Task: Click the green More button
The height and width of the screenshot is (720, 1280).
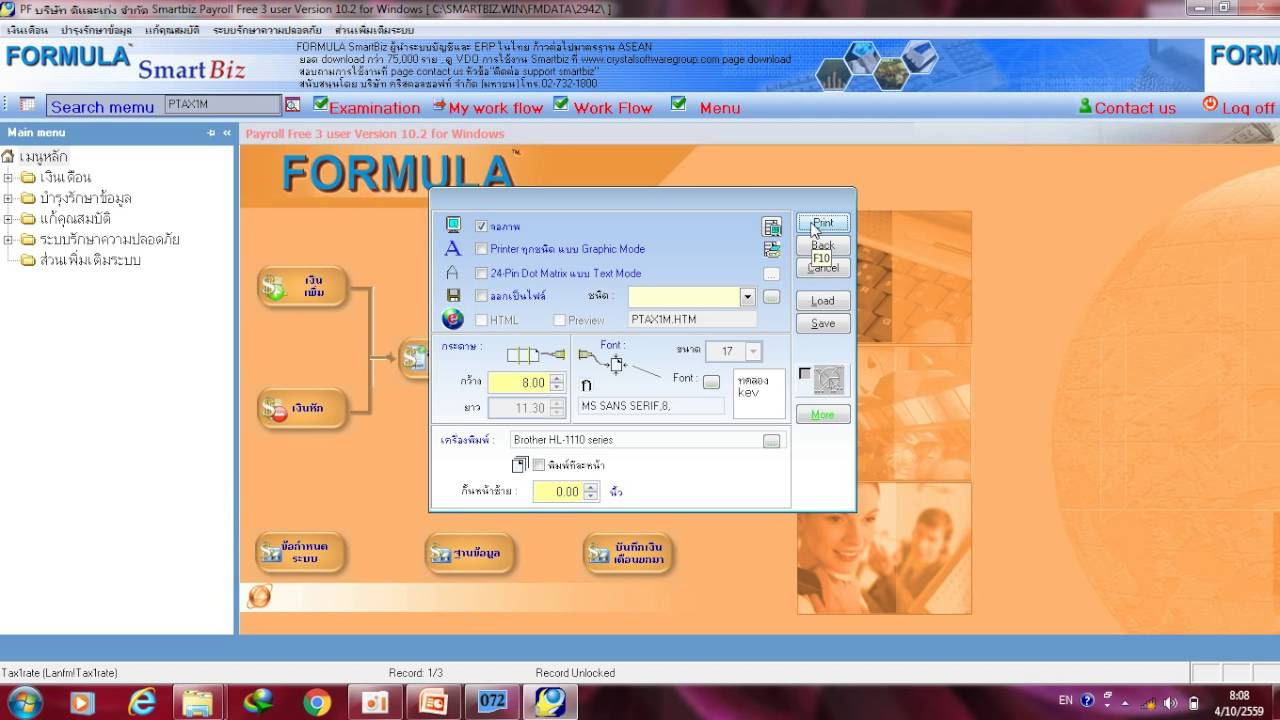Action: pos(823,415)
